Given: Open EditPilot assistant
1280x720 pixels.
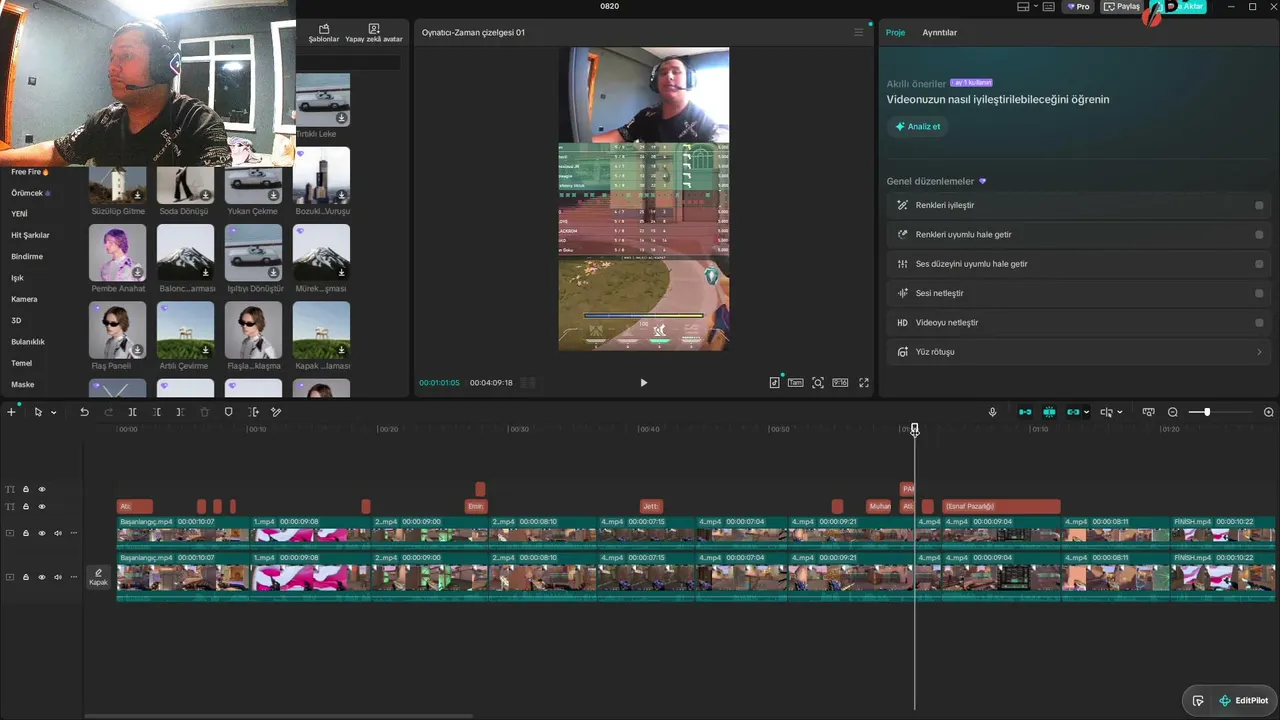Looking at the screenshot, I should [x=1244, y=701].
